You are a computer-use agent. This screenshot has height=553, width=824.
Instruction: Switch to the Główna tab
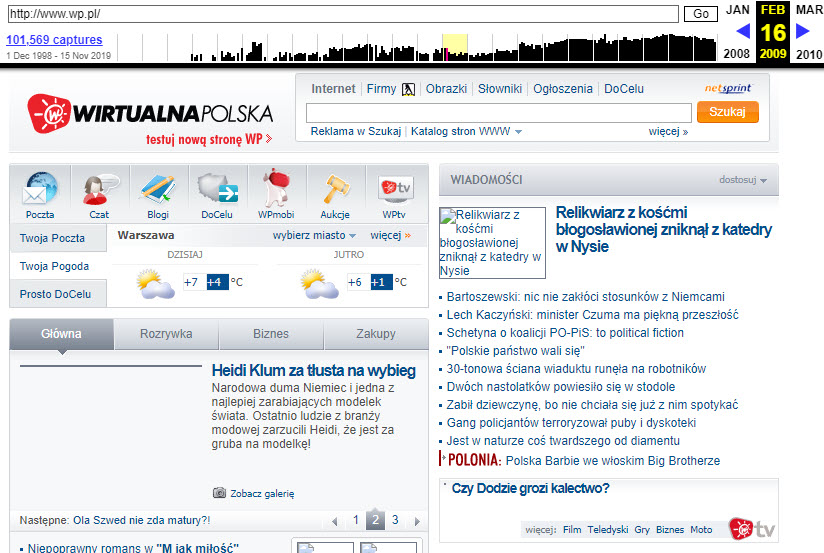coord(61,334)
